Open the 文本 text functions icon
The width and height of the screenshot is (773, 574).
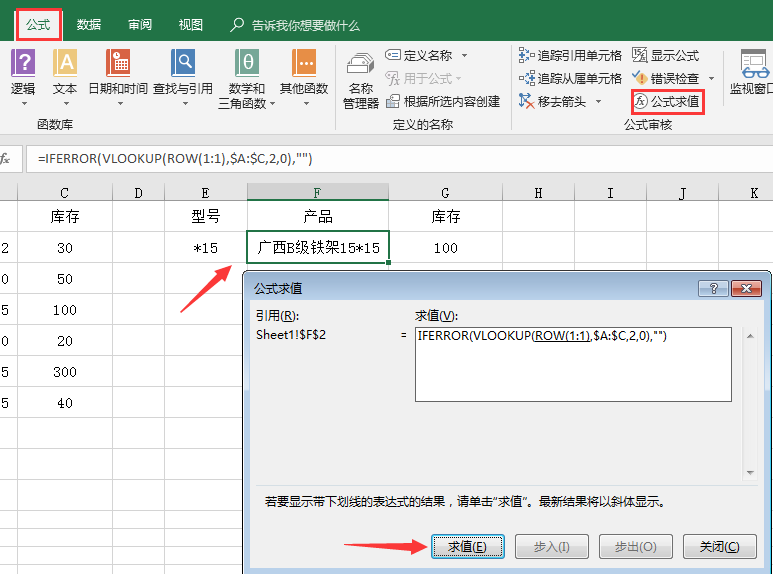coord(65,63)
